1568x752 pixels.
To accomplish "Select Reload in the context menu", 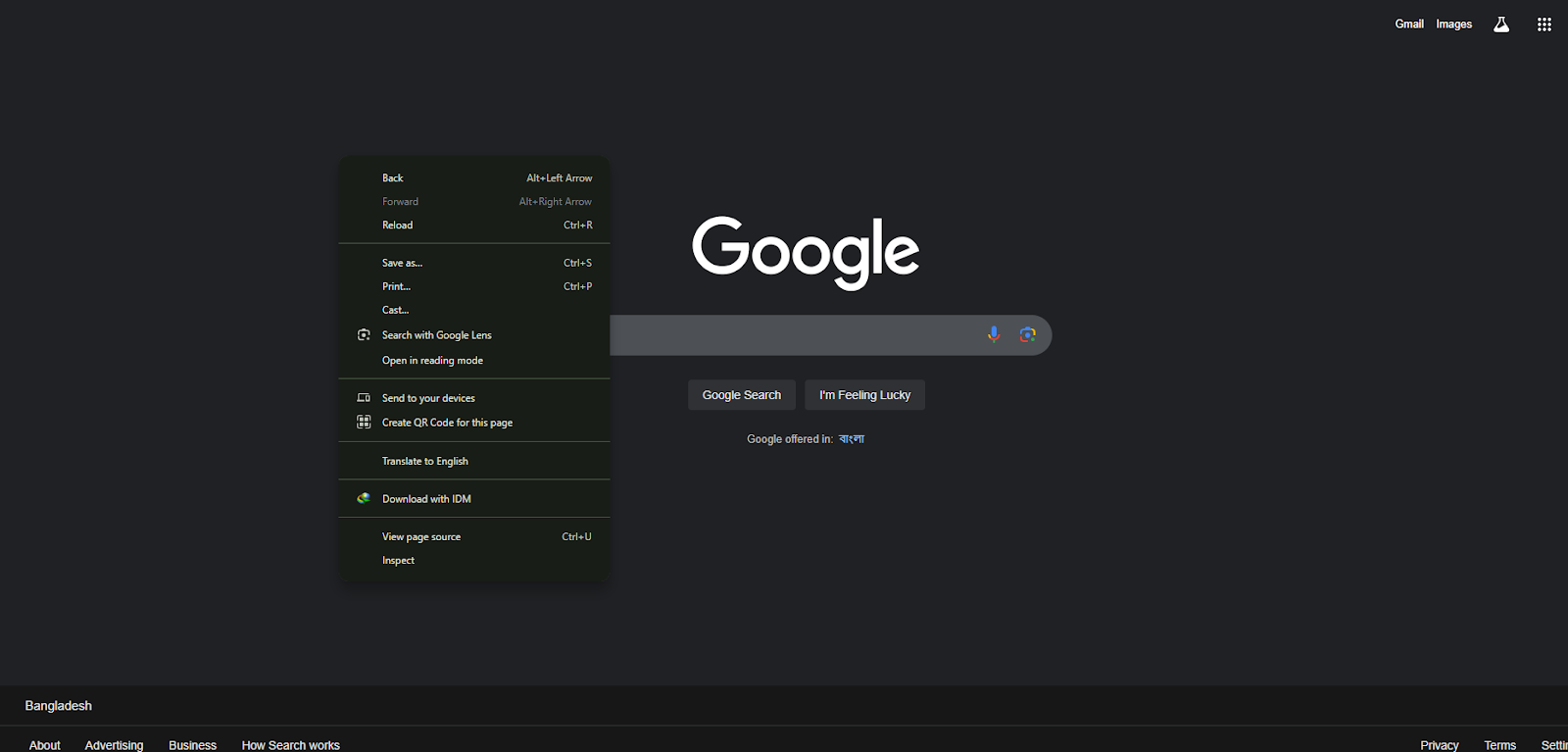I will 474,226.
